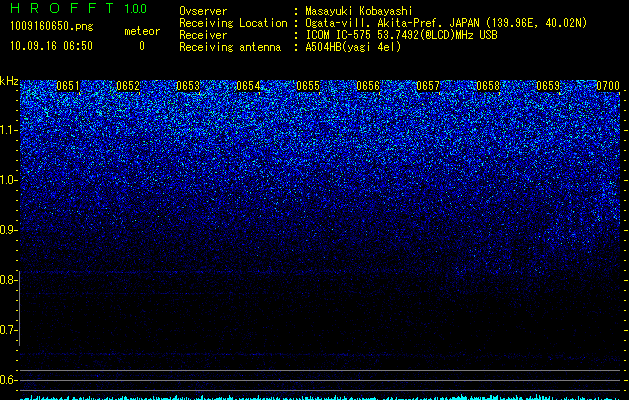
Task: Click observer name Masayuki Kobayashi
Action: pyautogui.click(x=359, y=11)
